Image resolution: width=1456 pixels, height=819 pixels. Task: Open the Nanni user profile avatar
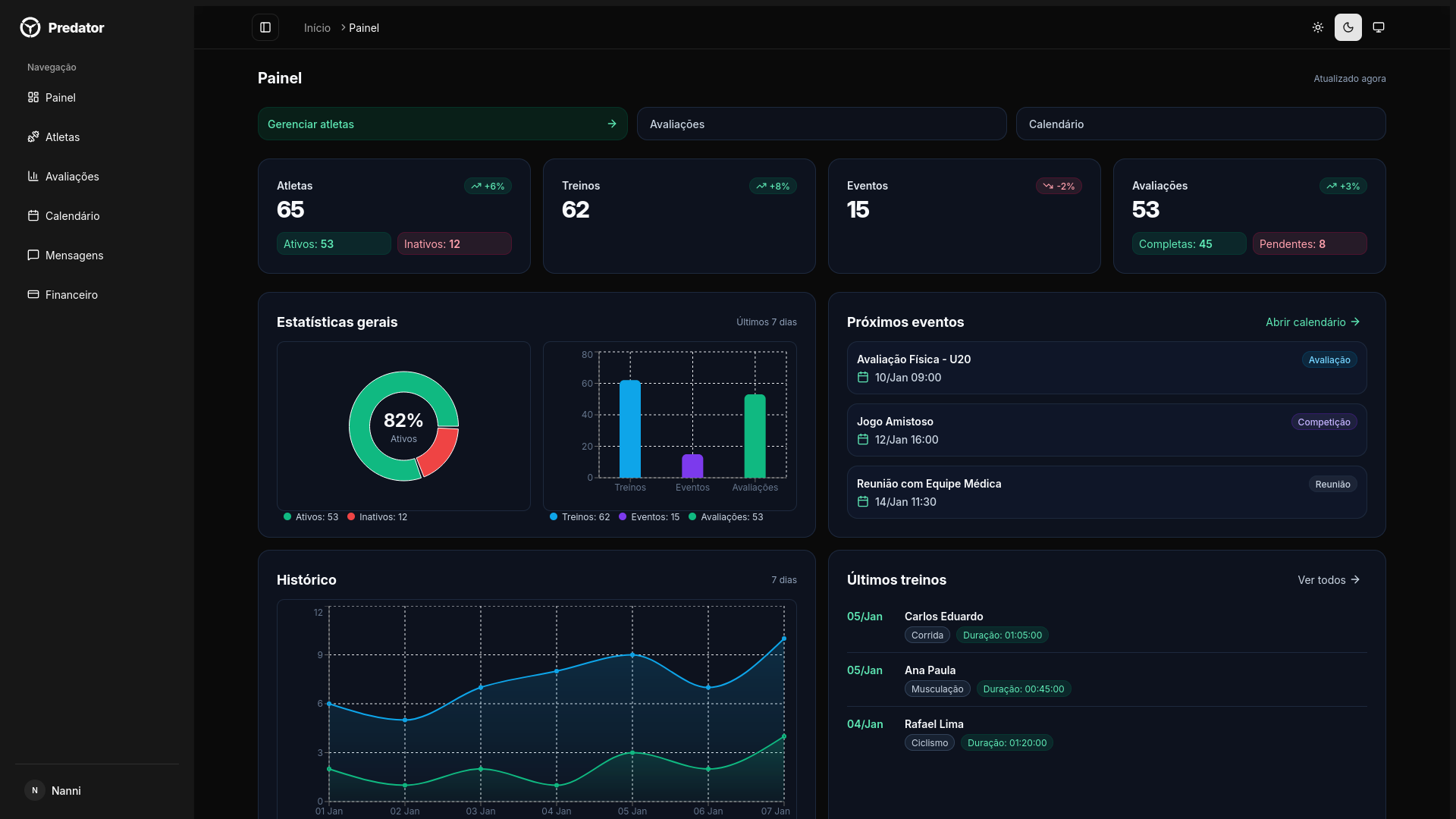tap(35, 790)
